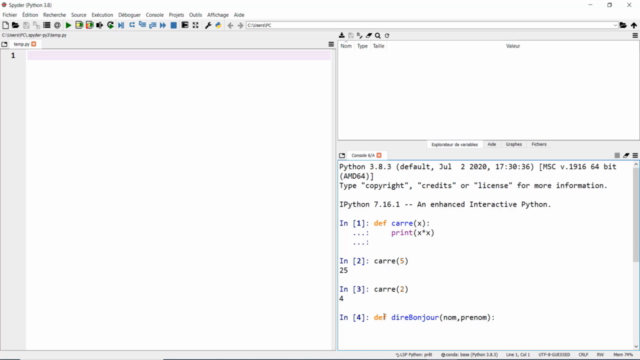Remove all variables eraser icon
The width and height of the screenshot is (640, 360).
coord(369,36)
